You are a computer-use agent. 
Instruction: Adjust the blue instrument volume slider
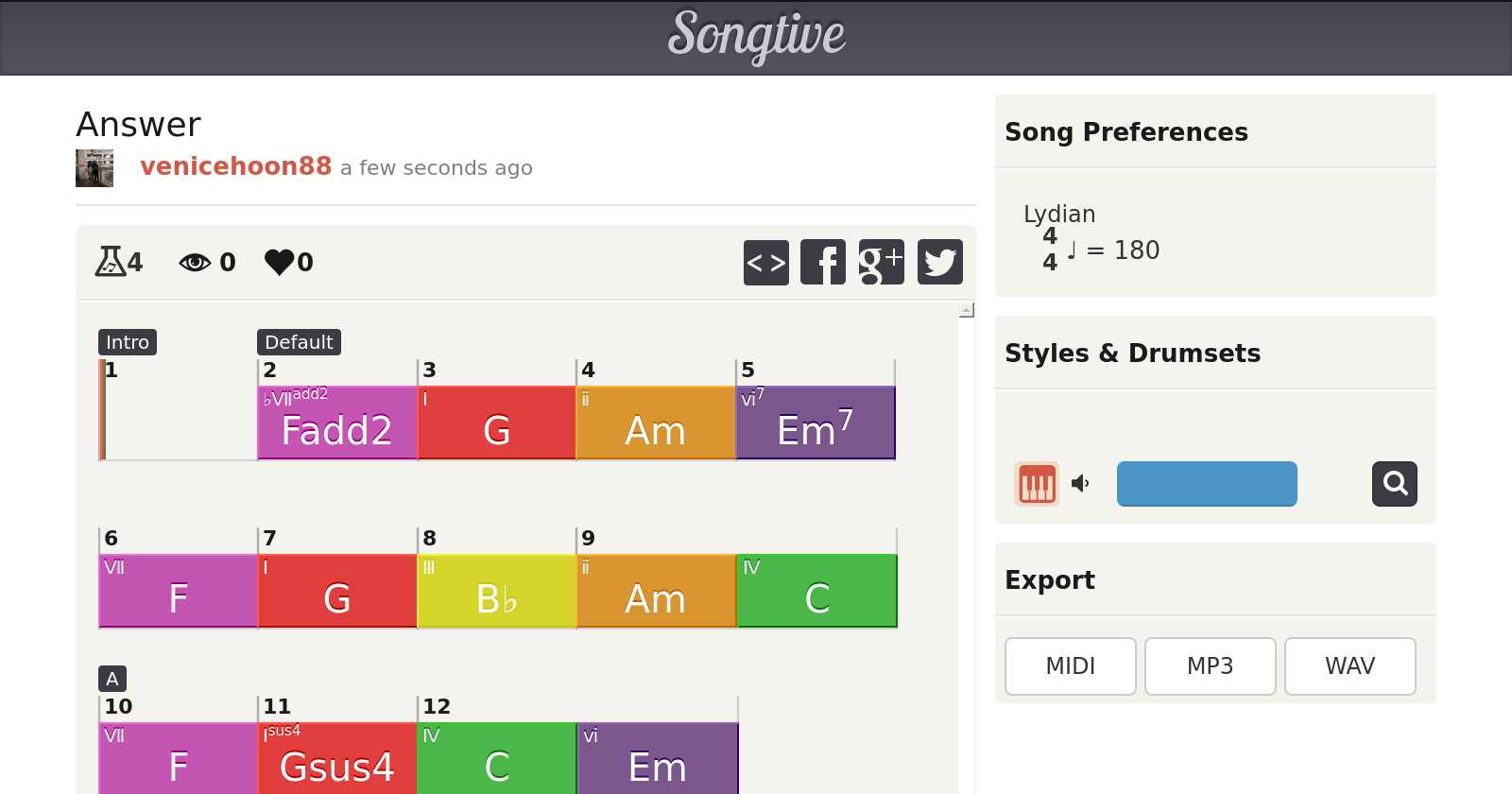pos(1207,484)
